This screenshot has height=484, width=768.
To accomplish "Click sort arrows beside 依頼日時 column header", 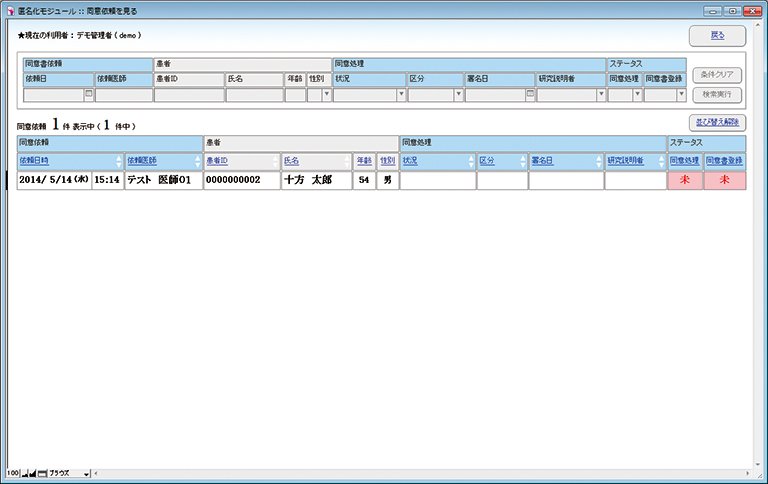I will click(x=119, y=161).
